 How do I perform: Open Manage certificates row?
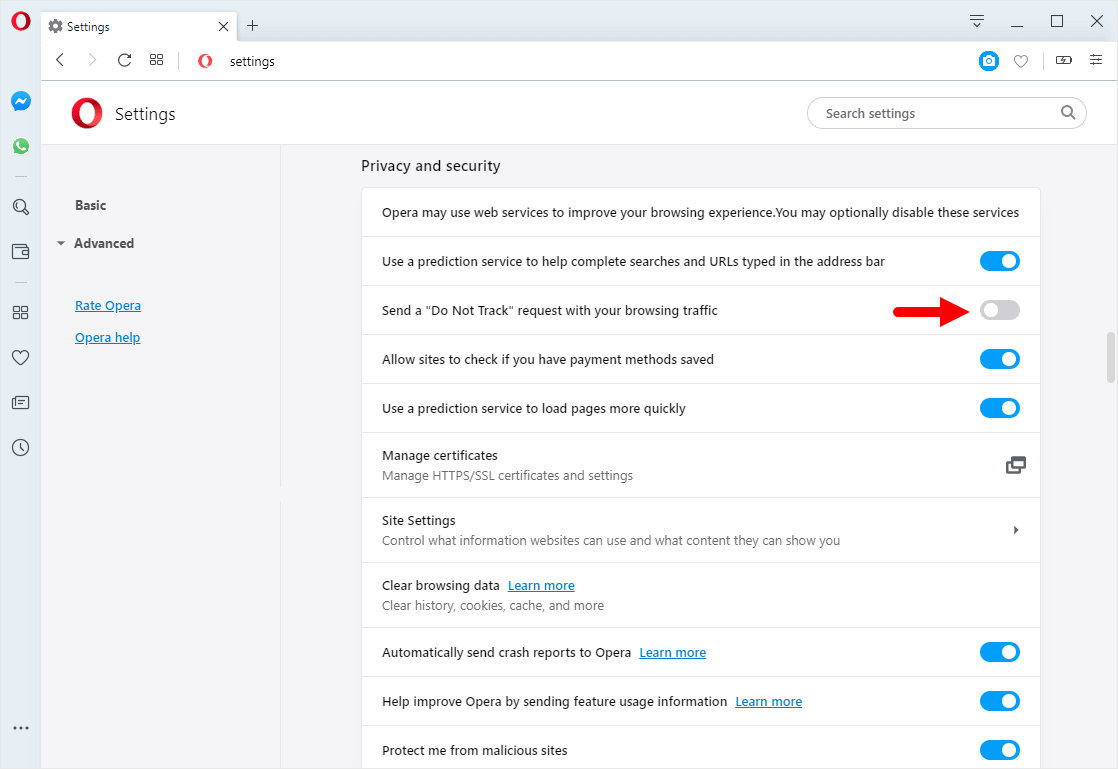pos(701,465)
